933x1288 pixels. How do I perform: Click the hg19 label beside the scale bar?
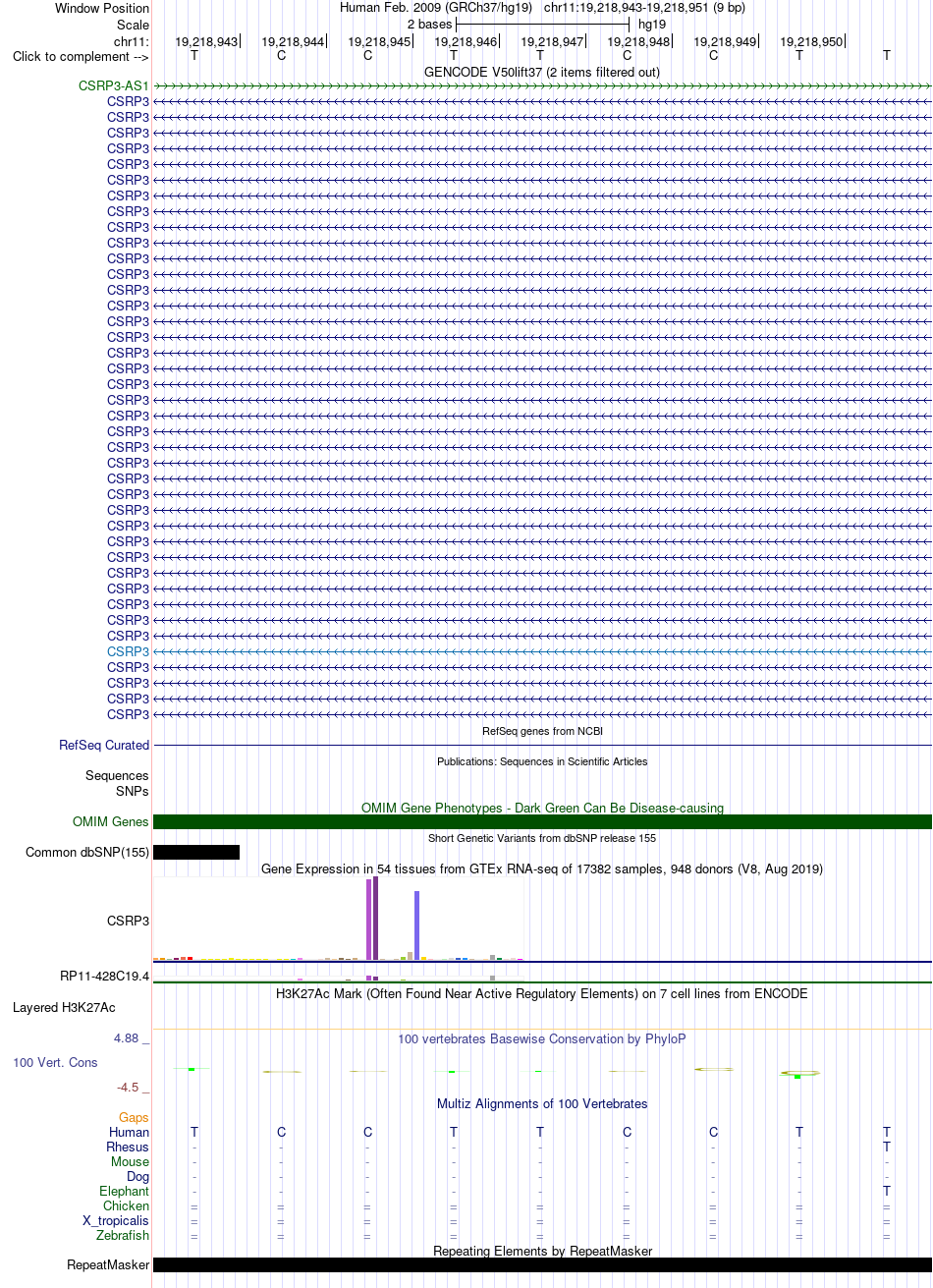click(652, 24)
